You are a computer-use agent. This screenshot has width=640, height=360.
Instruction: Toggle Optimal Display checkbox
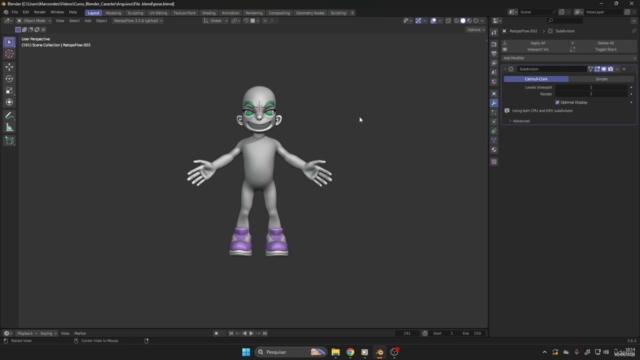coord(557,102)
